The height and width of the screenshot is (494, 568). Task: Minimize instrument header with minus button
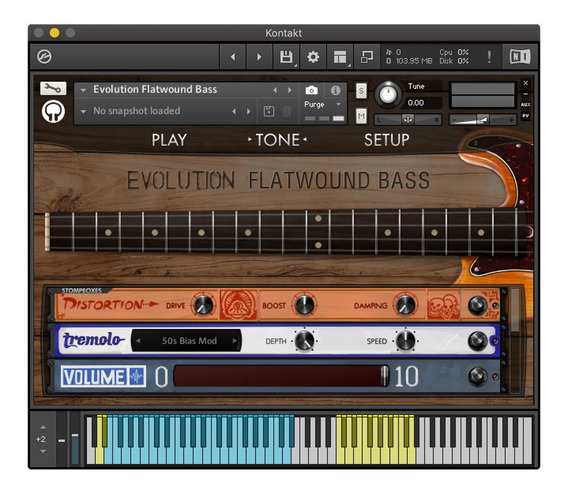tap(526, 94)
